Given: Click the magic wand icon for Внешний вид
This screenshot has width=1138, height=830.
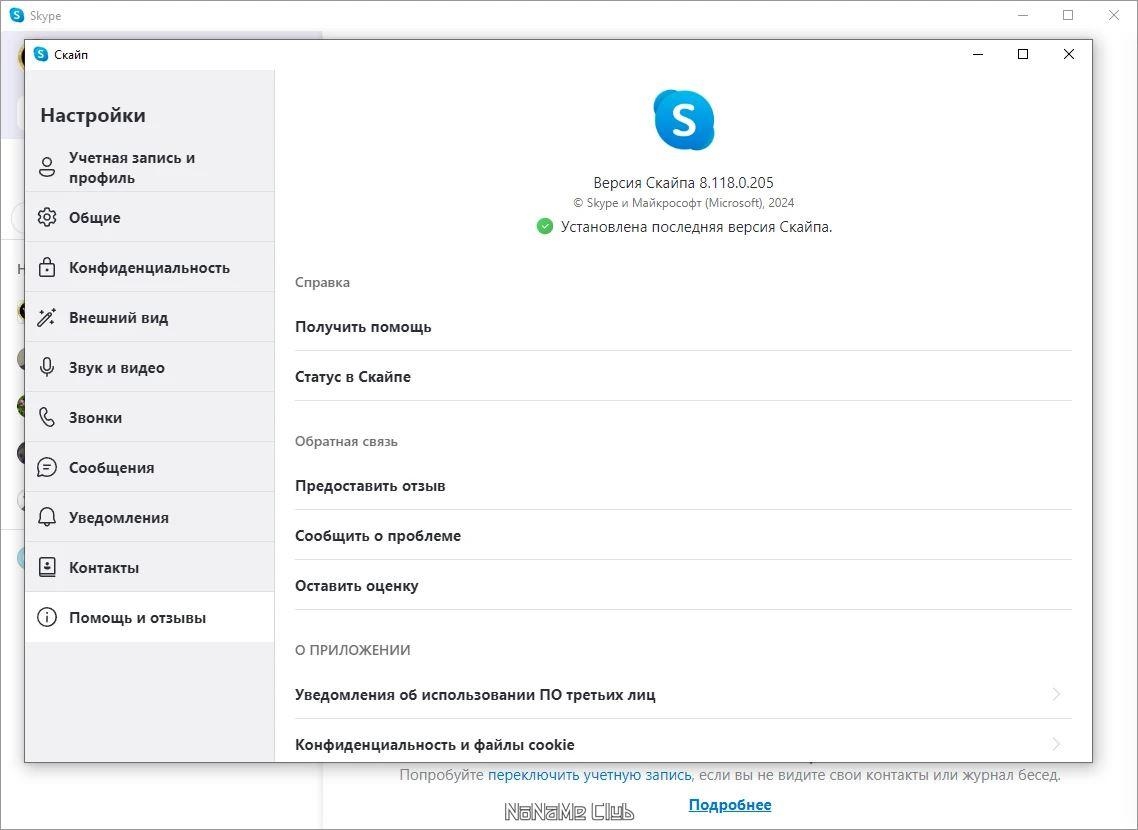Looking at the screenshot, I should tap(47, 317).
